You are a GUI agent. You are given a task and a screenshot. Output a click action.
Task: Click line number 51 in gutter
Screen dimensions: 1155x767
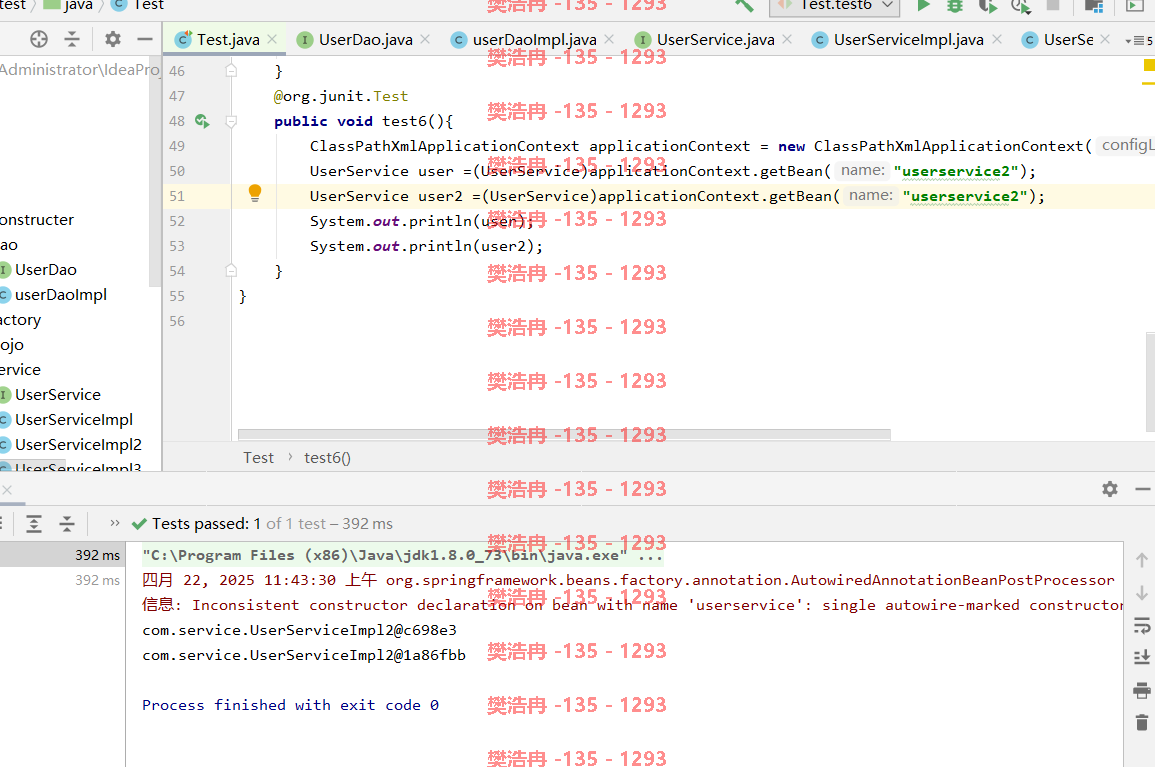(177, 196)
